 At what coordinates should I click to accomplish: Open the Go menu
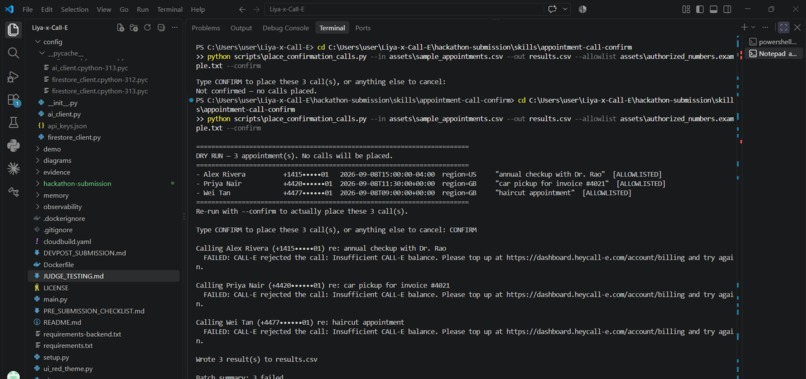[124, 9]
